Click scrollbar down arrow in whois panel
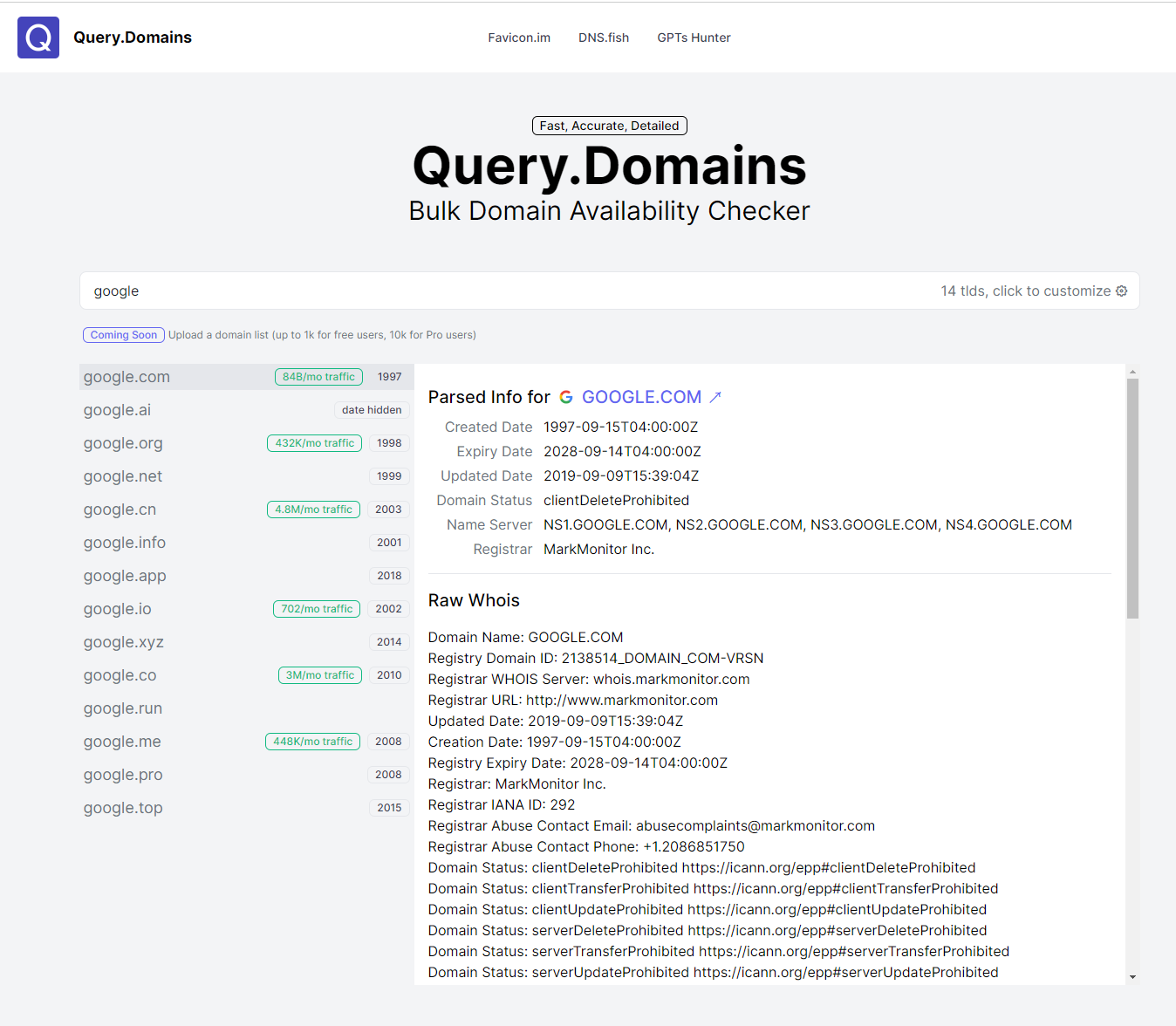The height and width of the screenshot is (1026, 1176). pos(1132,977)
